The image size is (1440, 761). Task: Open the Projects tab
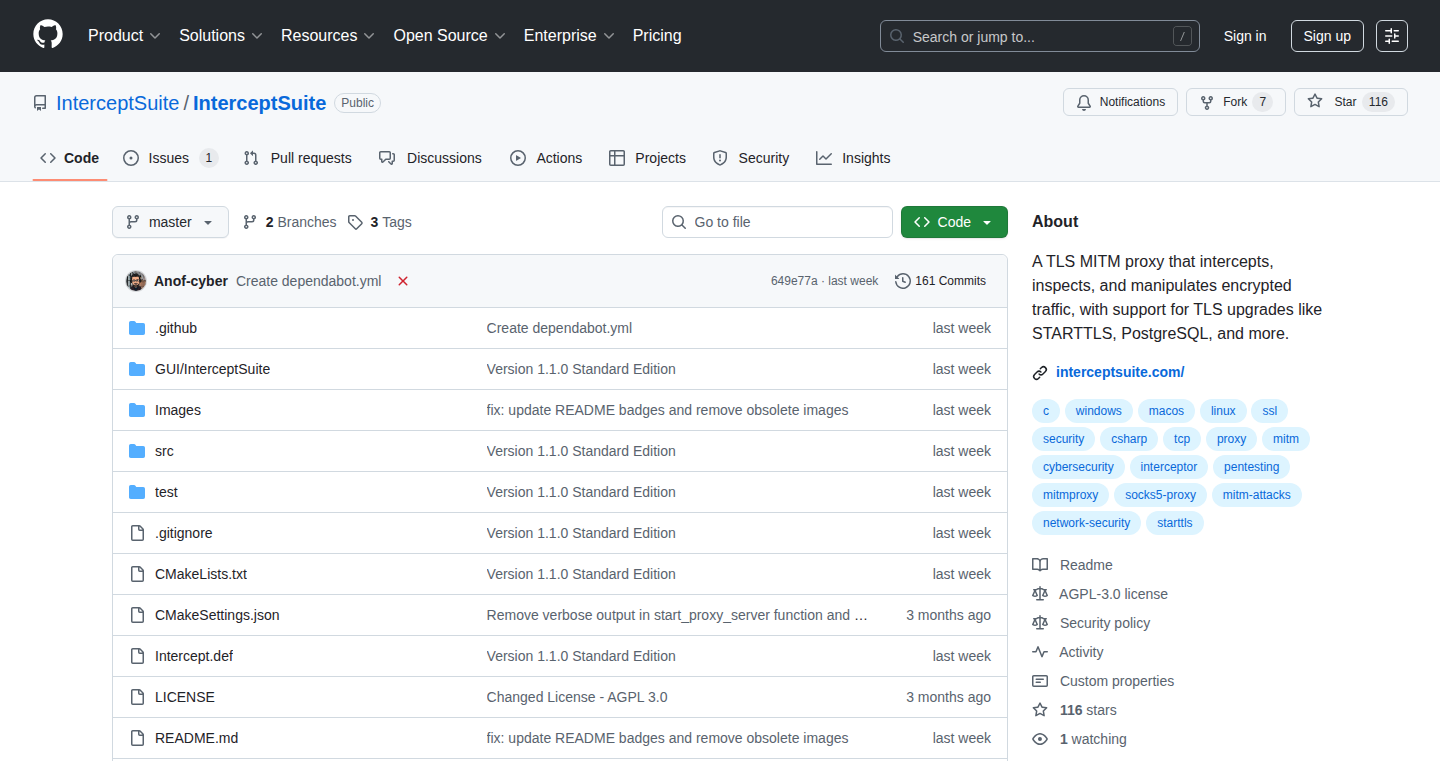[647, 158]
